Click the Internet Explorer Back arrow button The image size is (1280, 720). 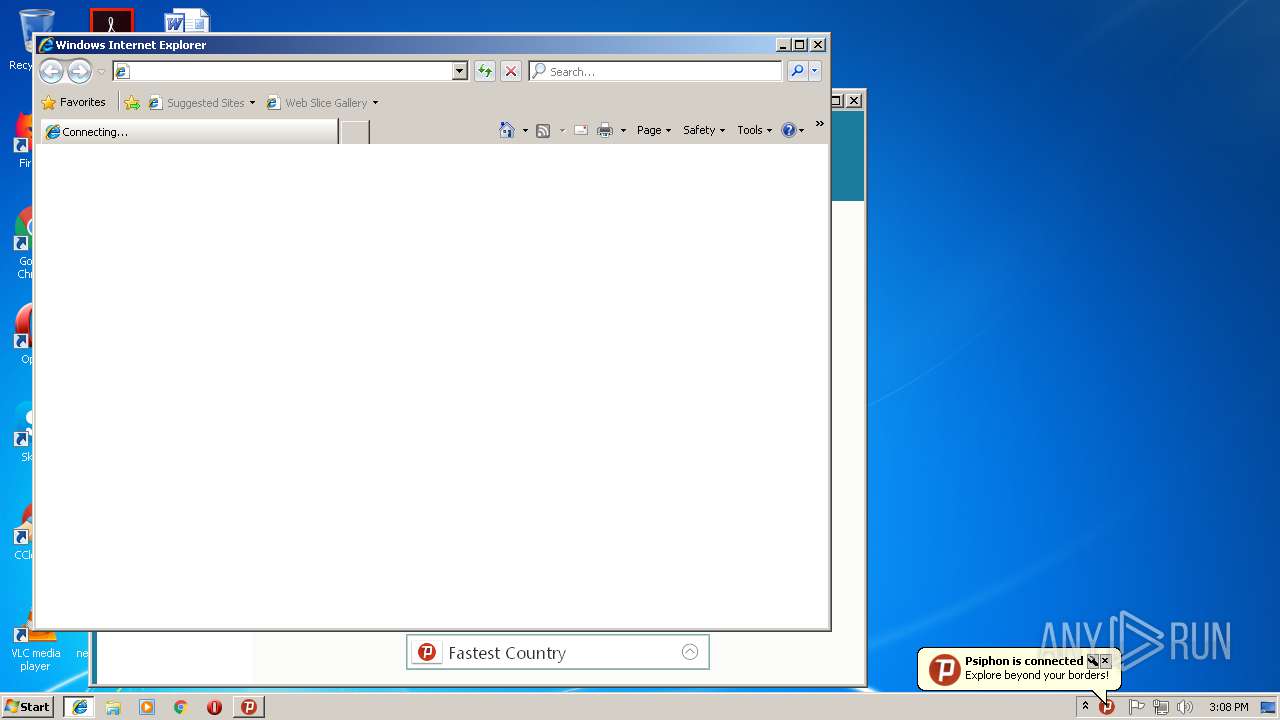(51, 71)
